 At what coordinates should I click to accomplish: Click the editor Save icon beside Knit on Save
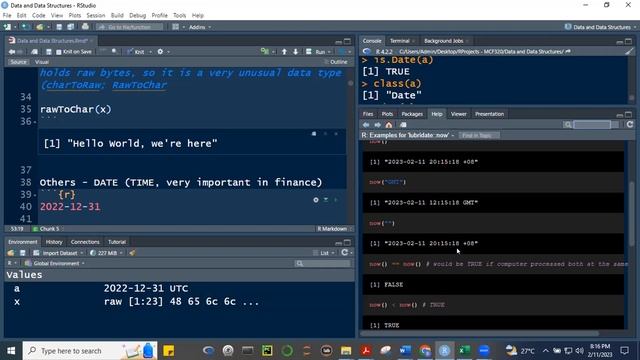[x=49, y=52]
